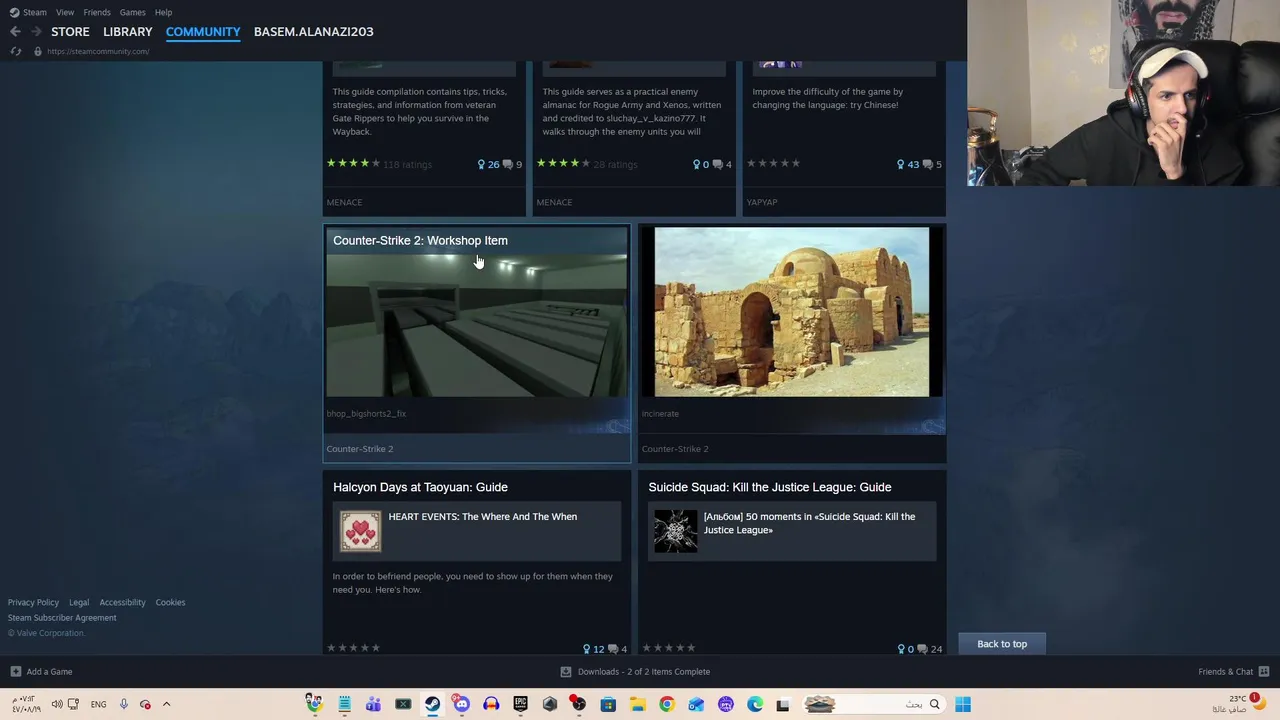The height and width of the screenshot is (720, 1280).
Task: Open Microsoft Store from the taskbar
Action: (608, 704)
